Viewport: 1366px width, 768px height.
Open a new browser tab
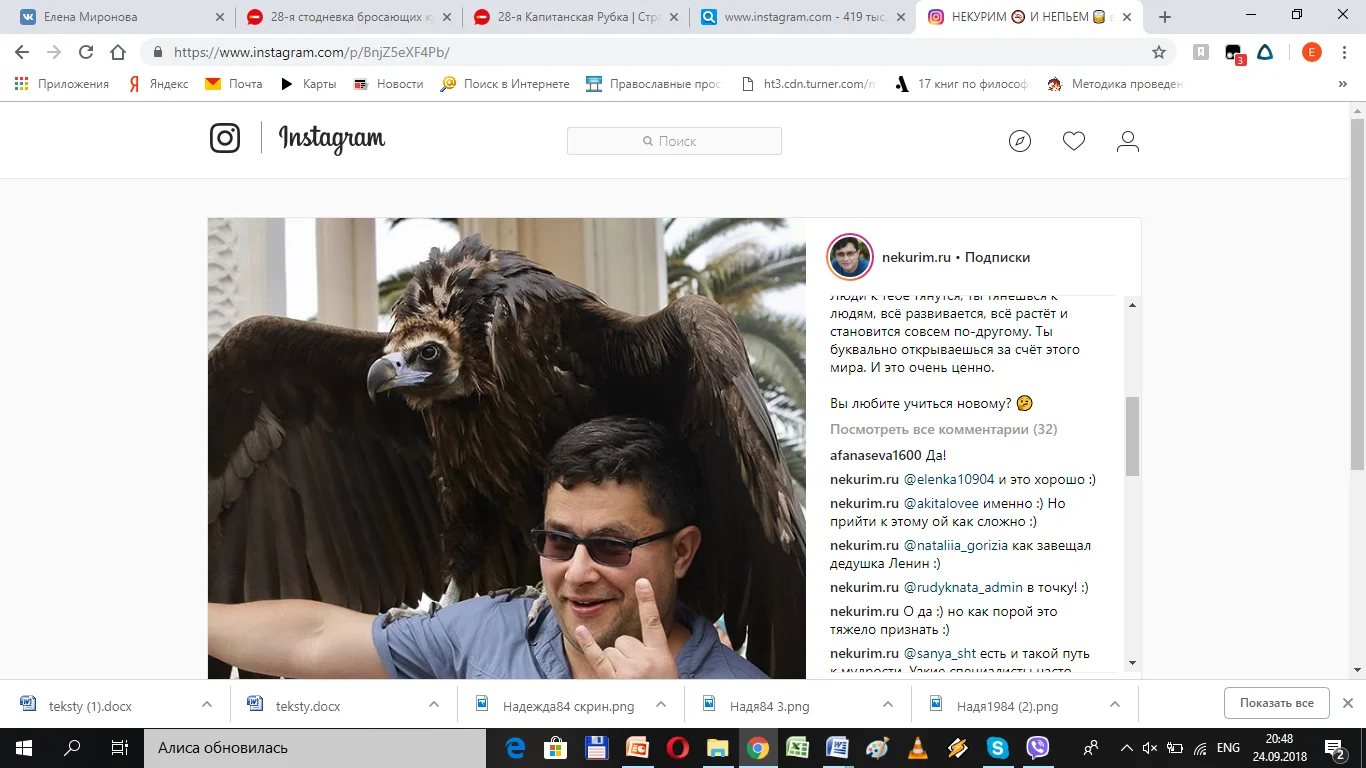pos(1165,17)
